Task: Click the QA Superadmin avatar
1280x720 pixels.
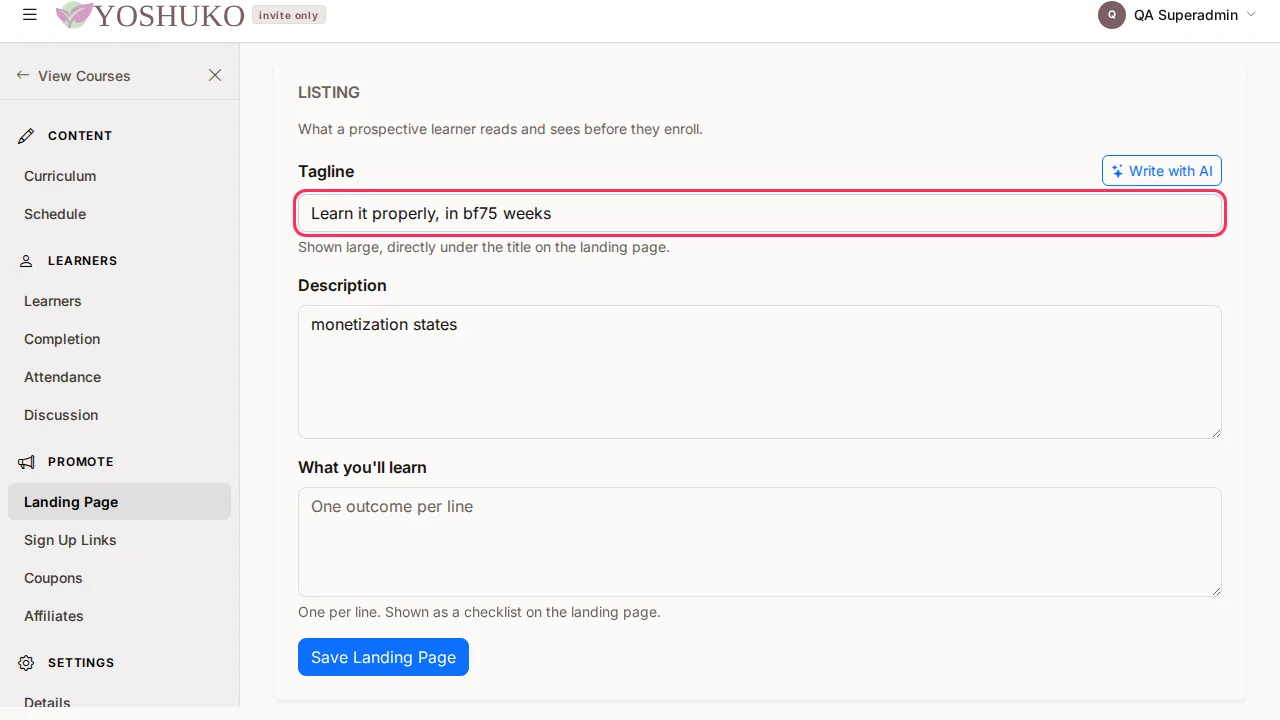Action: coord(1111,15)
